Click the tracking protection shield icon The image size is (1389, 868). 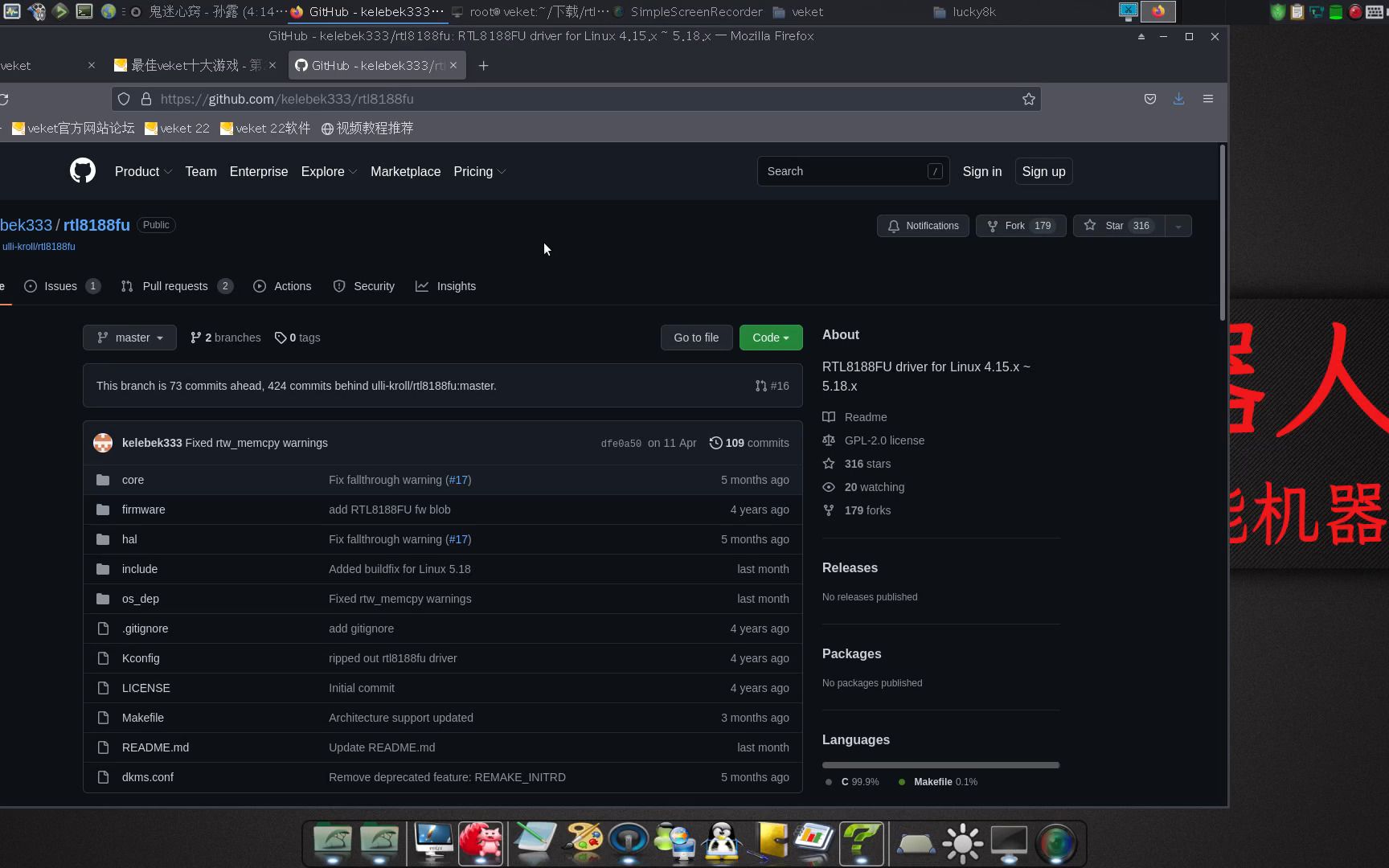coord(124,99)
